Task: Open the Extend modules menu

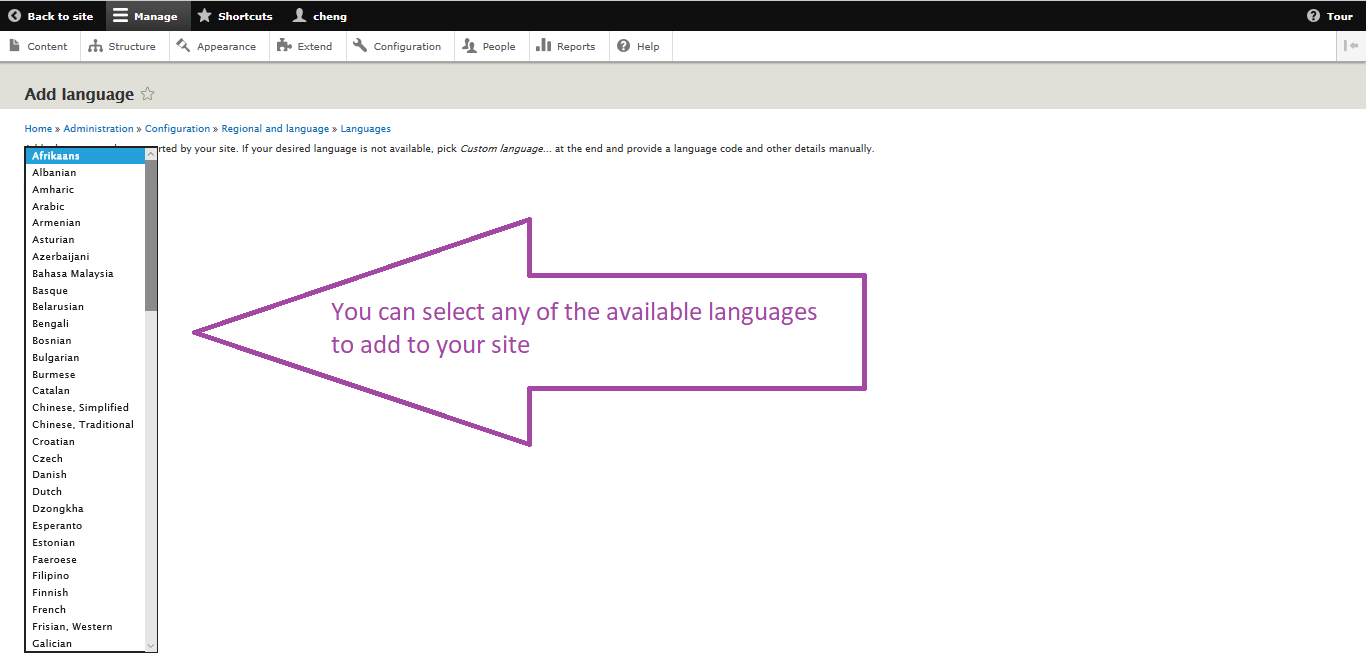Action: 305,46
